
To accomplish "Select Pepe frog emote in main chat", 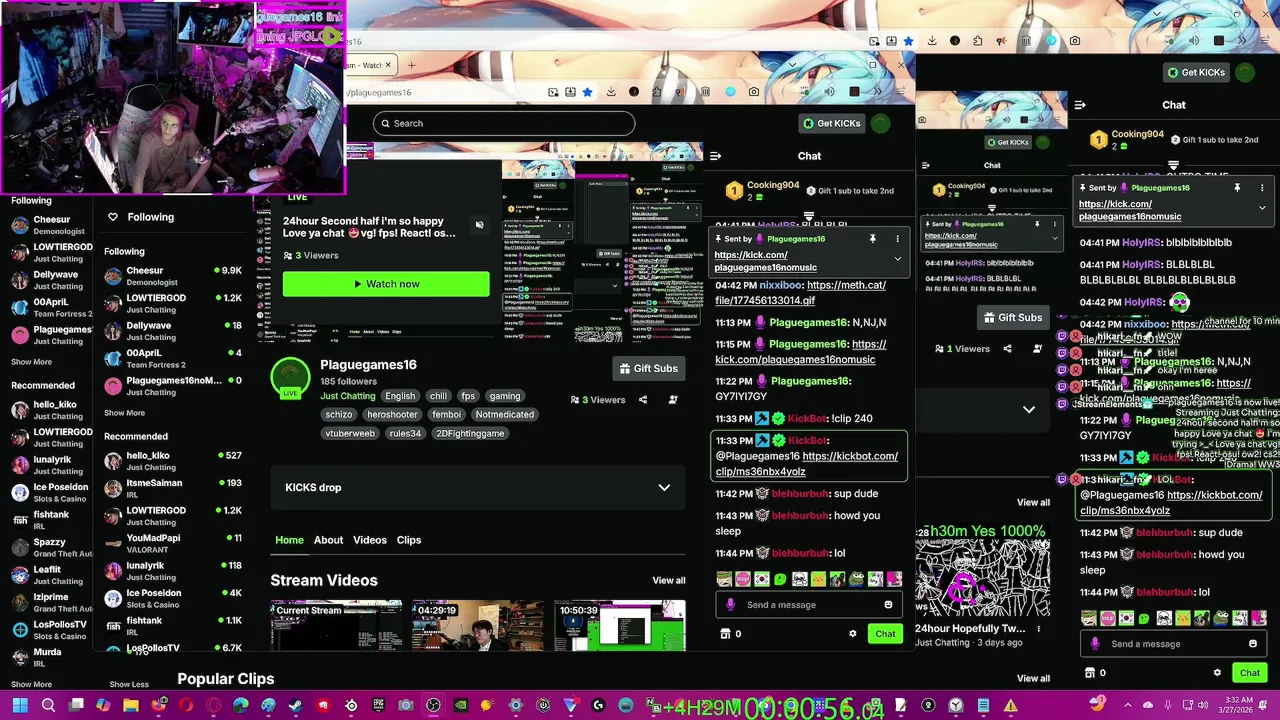I will pos(857,579).
